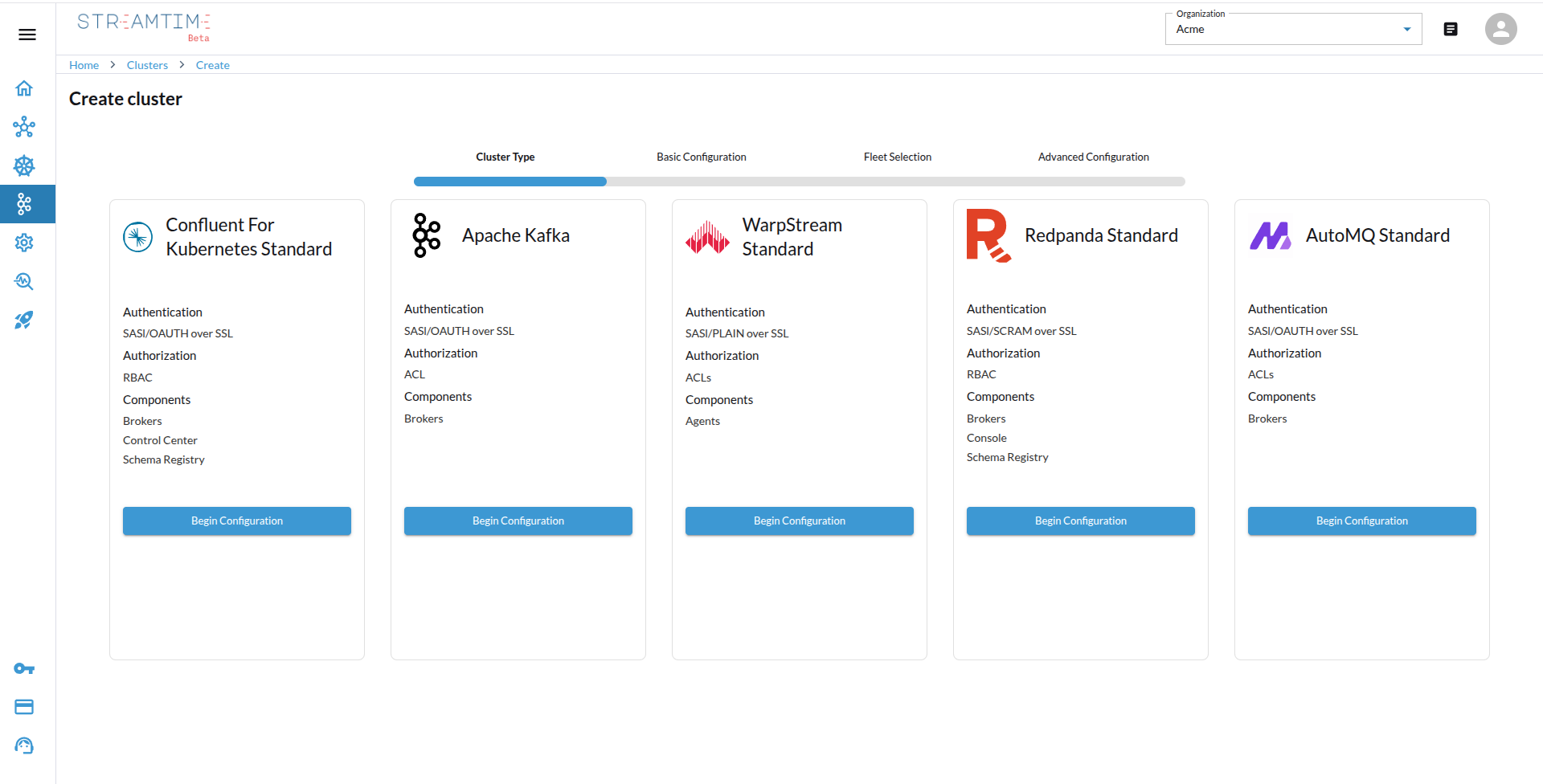Click Control Center in Confluent card
This screenshot has height=784, width=1543.
[x=160, y=440]
